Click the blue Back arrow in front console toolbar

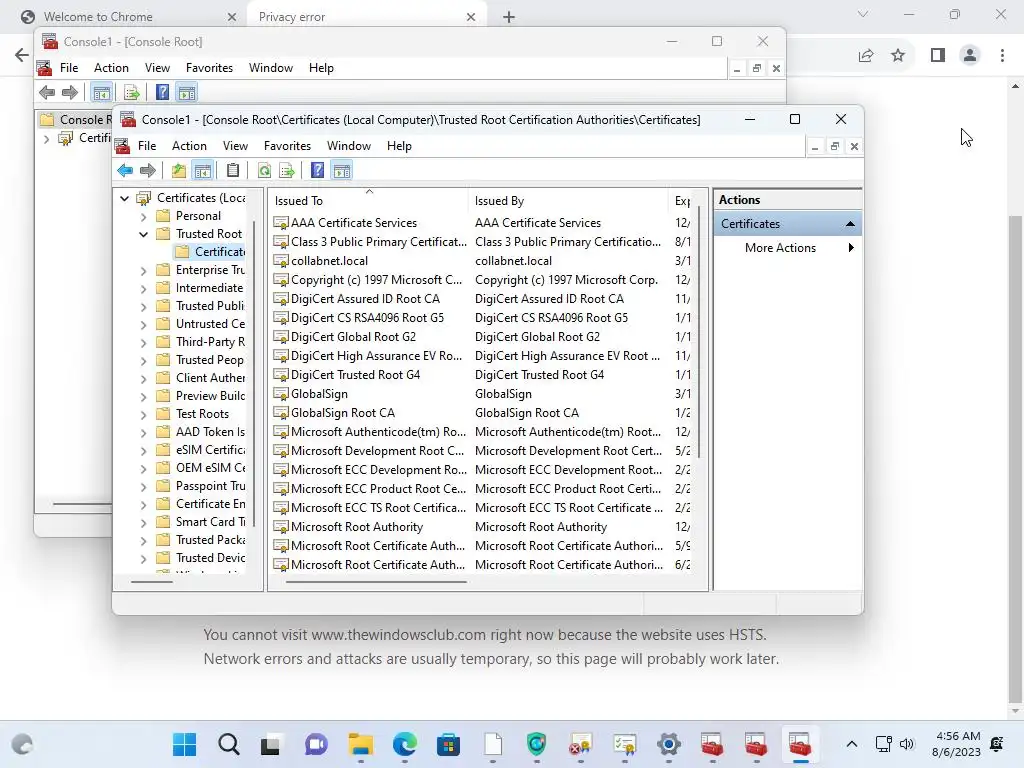125,171
